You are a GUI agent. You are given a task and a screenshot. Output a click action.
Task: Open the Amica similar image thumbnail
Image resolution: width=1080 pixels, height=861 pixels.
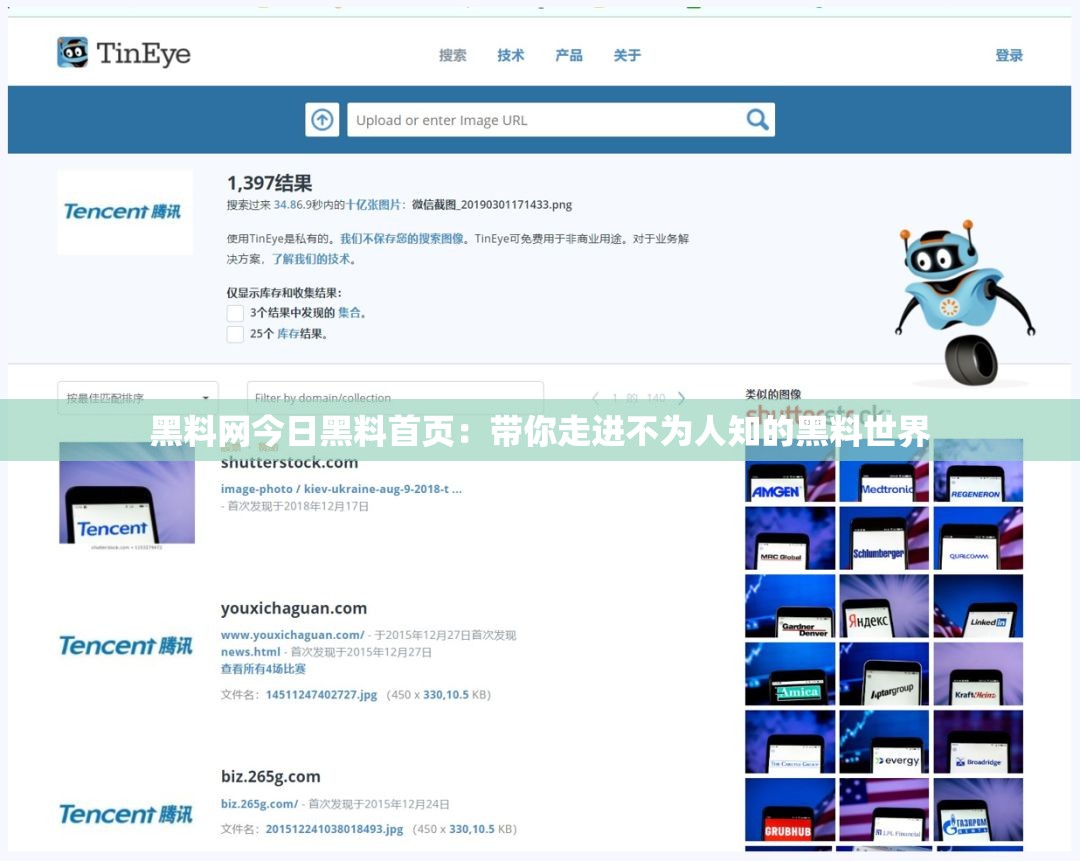(x=790, y=674)
